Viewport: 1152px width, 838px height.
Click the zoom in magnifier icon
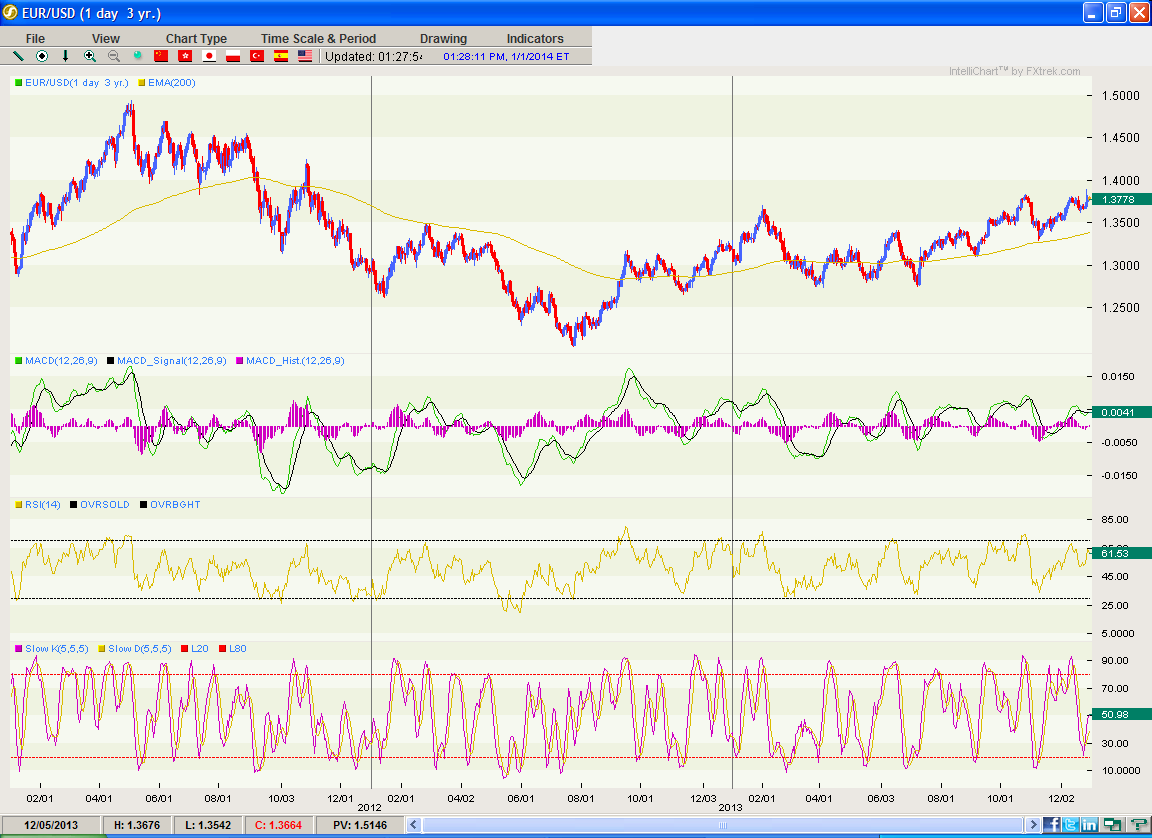click(x=90, y=56)
